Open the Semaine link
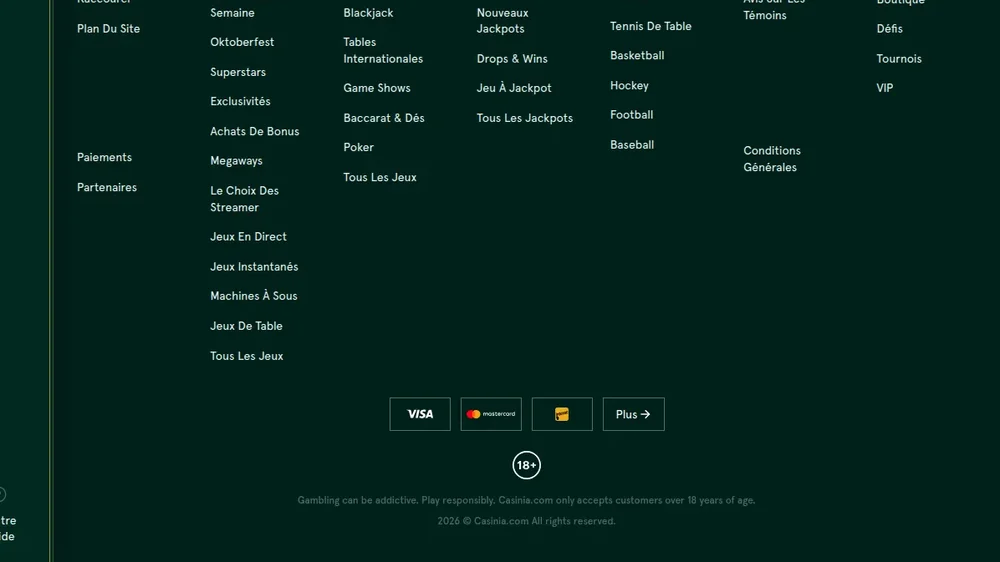Screen dimensions: 1000x562 pyautogui.click(x=232, y=13)
